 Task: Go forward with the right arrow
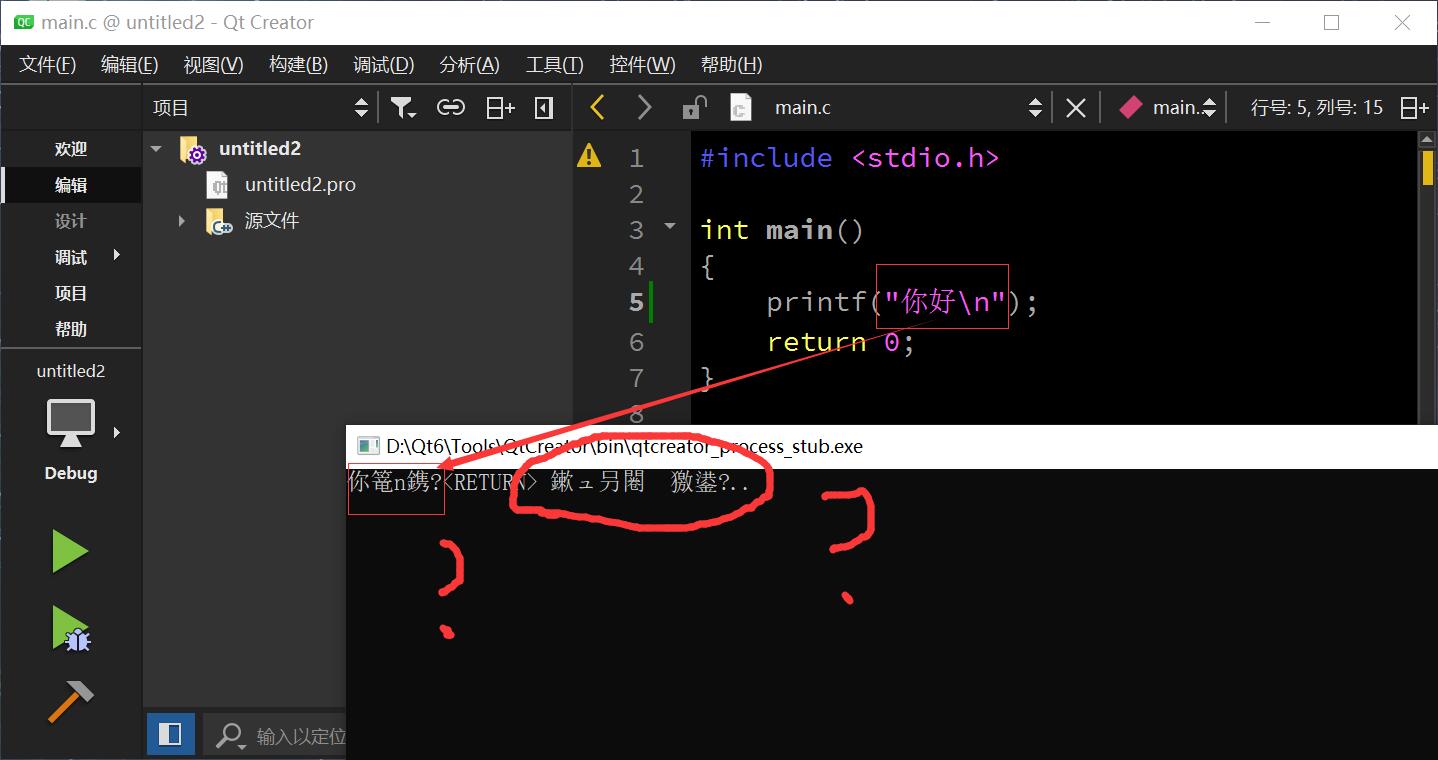pos(645,107)
